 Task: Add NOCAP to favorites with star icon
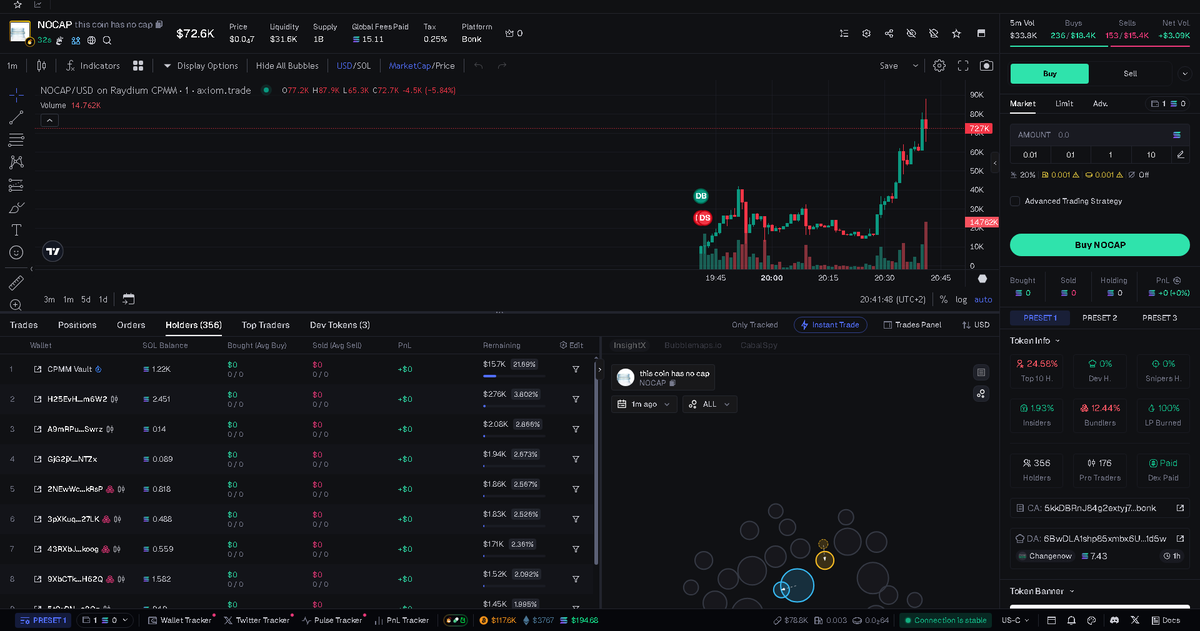tap(957, 33)
